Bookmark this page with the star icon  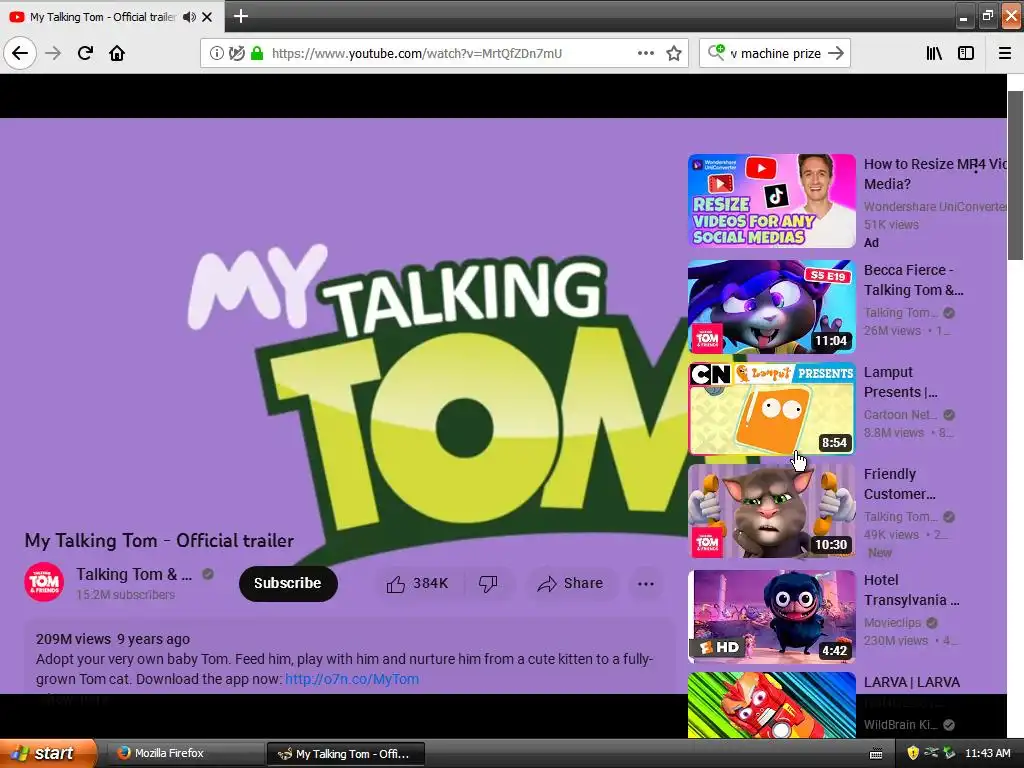[x=674, y=54]
